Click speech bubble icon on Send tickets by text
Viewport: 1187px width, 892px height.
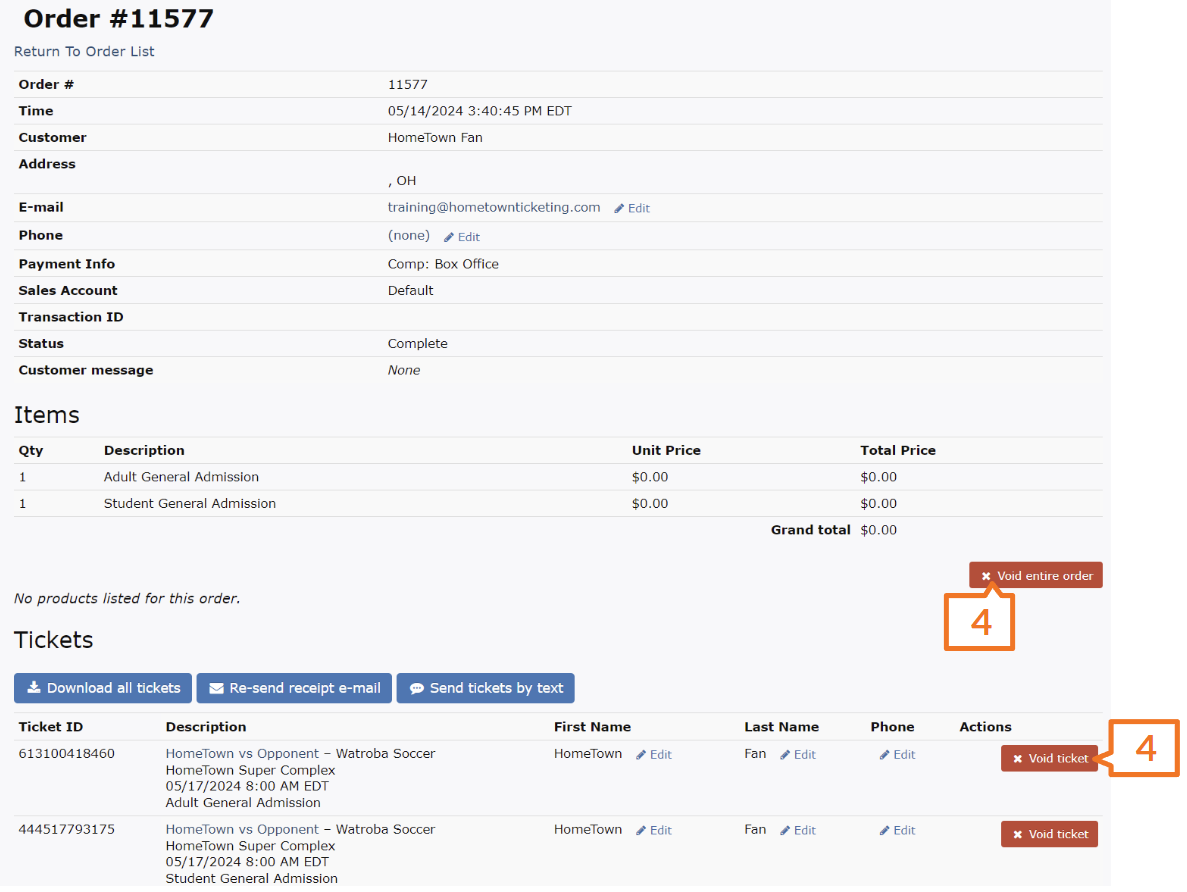(416, 688)
